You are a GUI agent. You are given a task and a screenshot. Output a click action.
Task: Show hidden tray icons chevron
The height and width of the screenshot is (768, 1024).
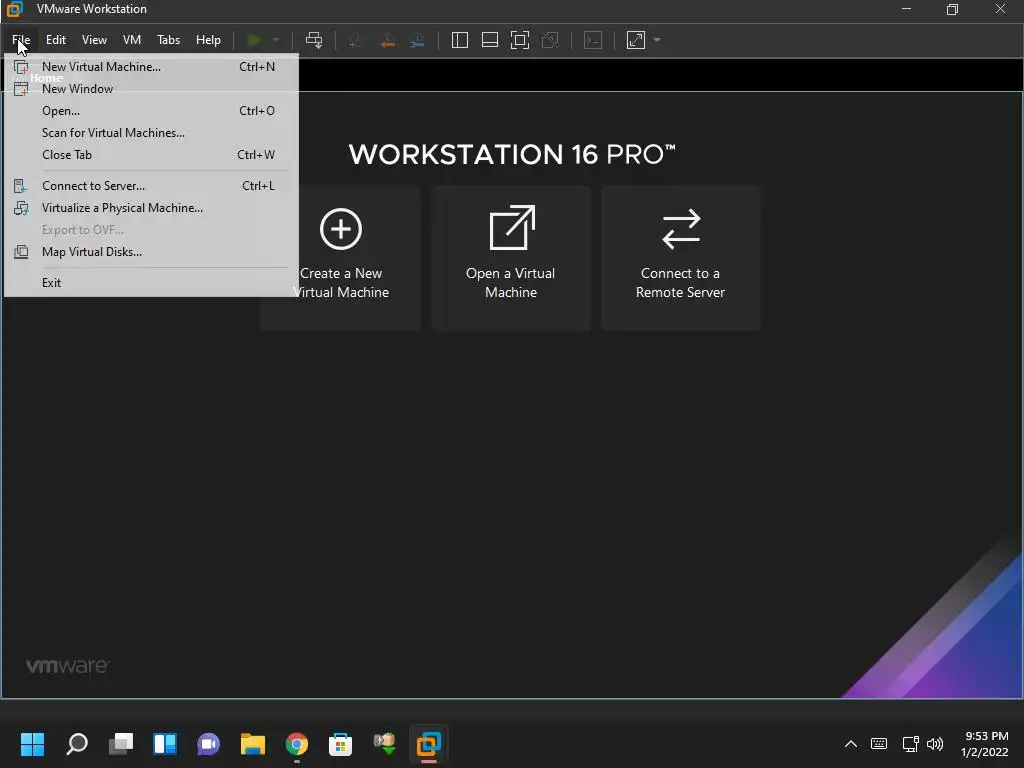850,744
